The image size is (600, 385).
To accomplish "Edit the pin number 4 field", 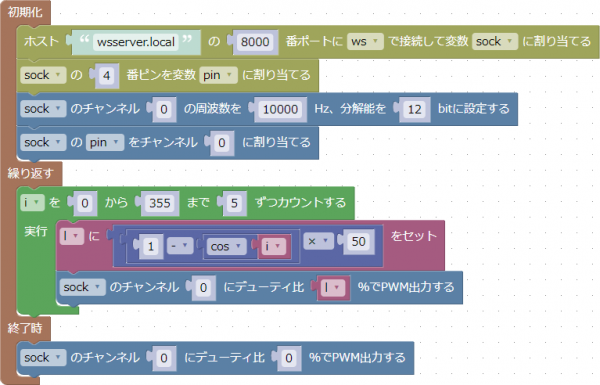I will coord(107,75).
